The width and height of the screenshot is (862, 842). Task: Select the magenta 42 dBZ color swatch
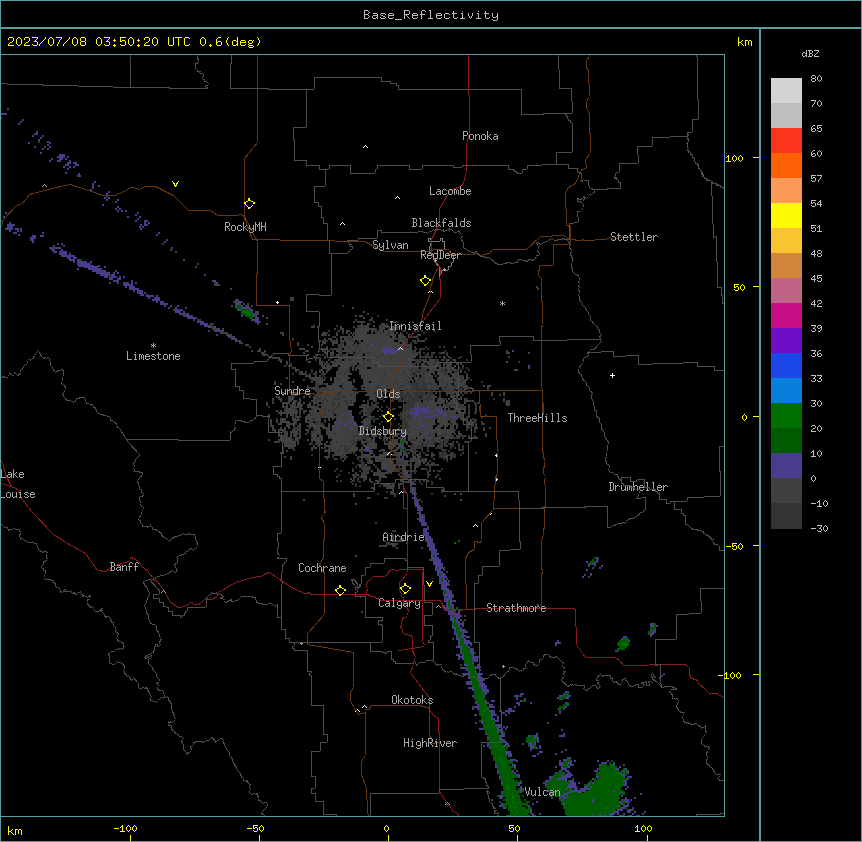pos(786,315)
